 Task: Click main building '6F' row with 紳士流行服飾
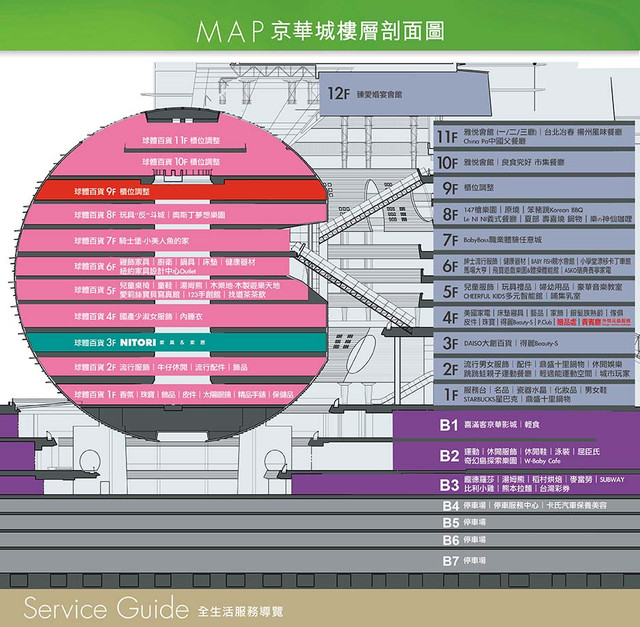point(534,265)
